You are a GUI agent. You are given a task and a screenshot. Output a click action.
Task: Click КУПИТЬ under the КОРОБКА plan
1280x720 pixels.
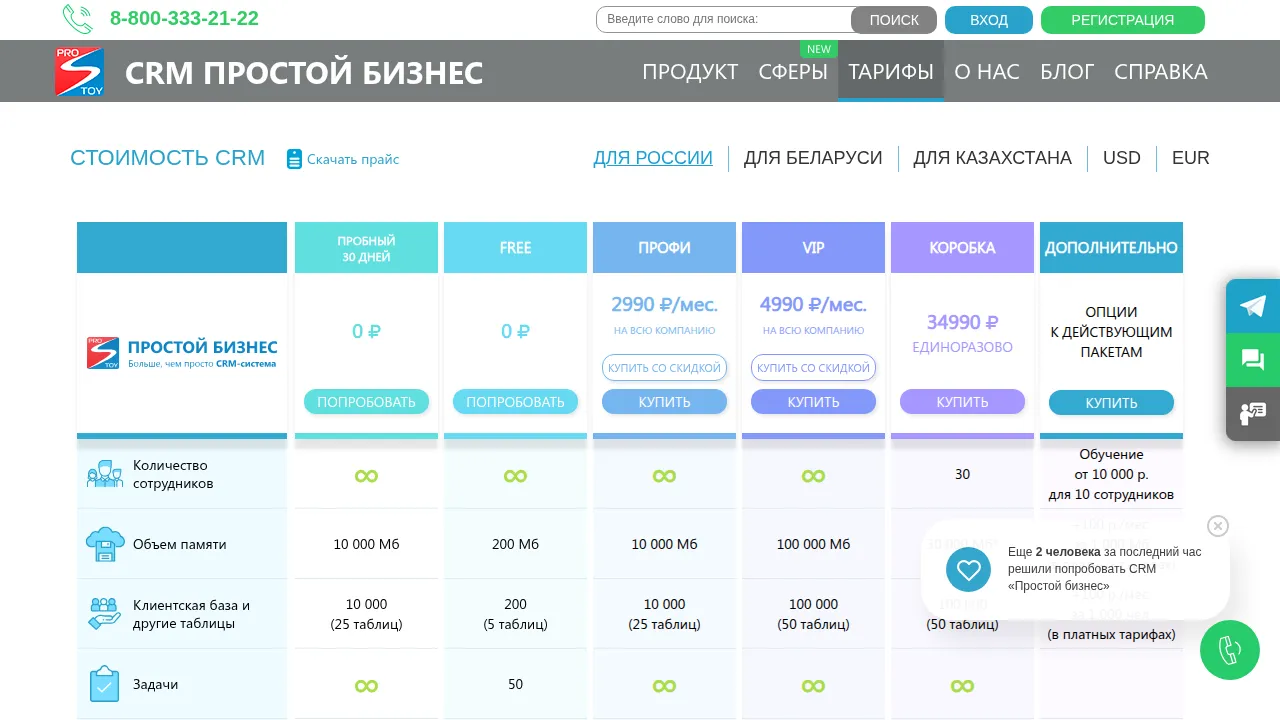[962, 402]
